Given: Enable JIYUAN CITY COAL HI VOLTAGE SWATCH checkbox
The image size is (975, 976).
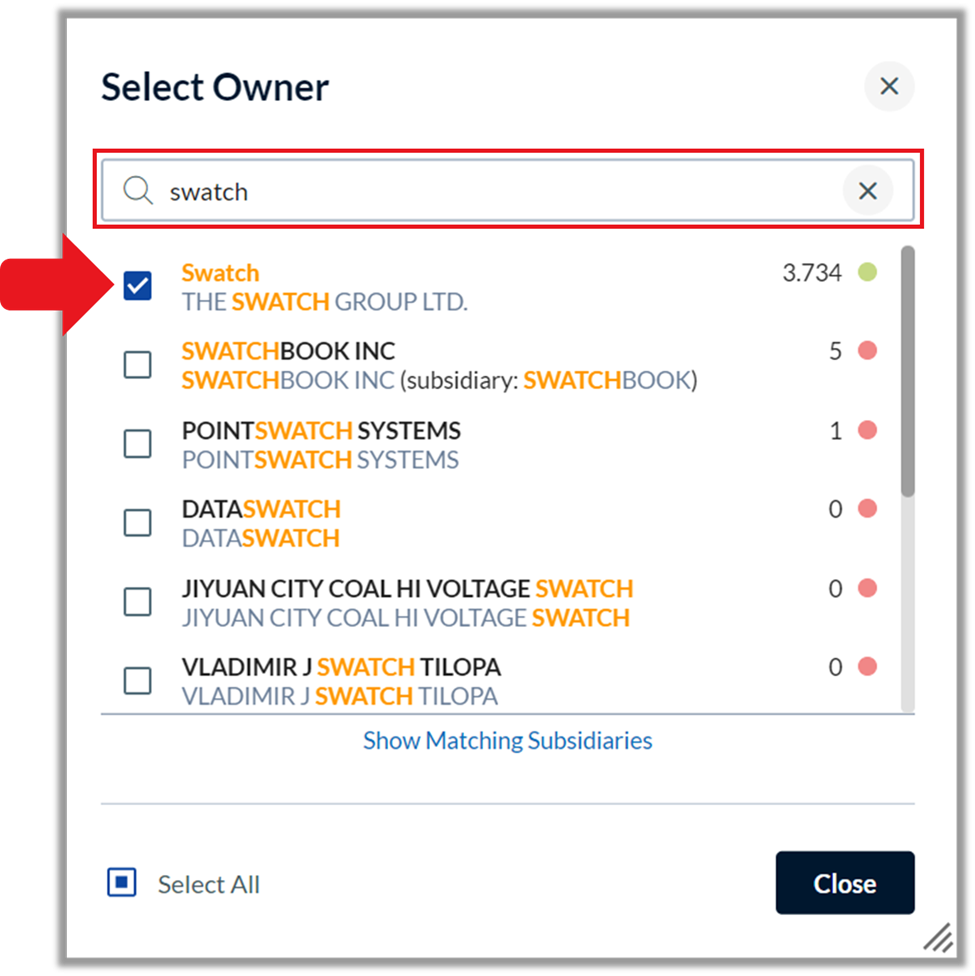Looking at the screenshot, I should point(138,602).
